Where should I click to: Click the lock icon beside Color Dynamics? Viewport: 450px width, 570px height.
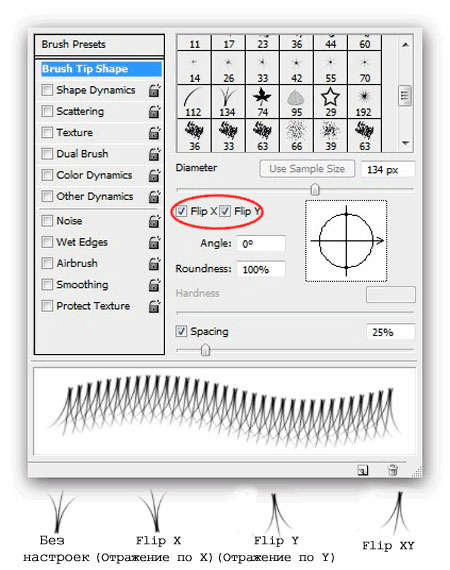[154, 175]
